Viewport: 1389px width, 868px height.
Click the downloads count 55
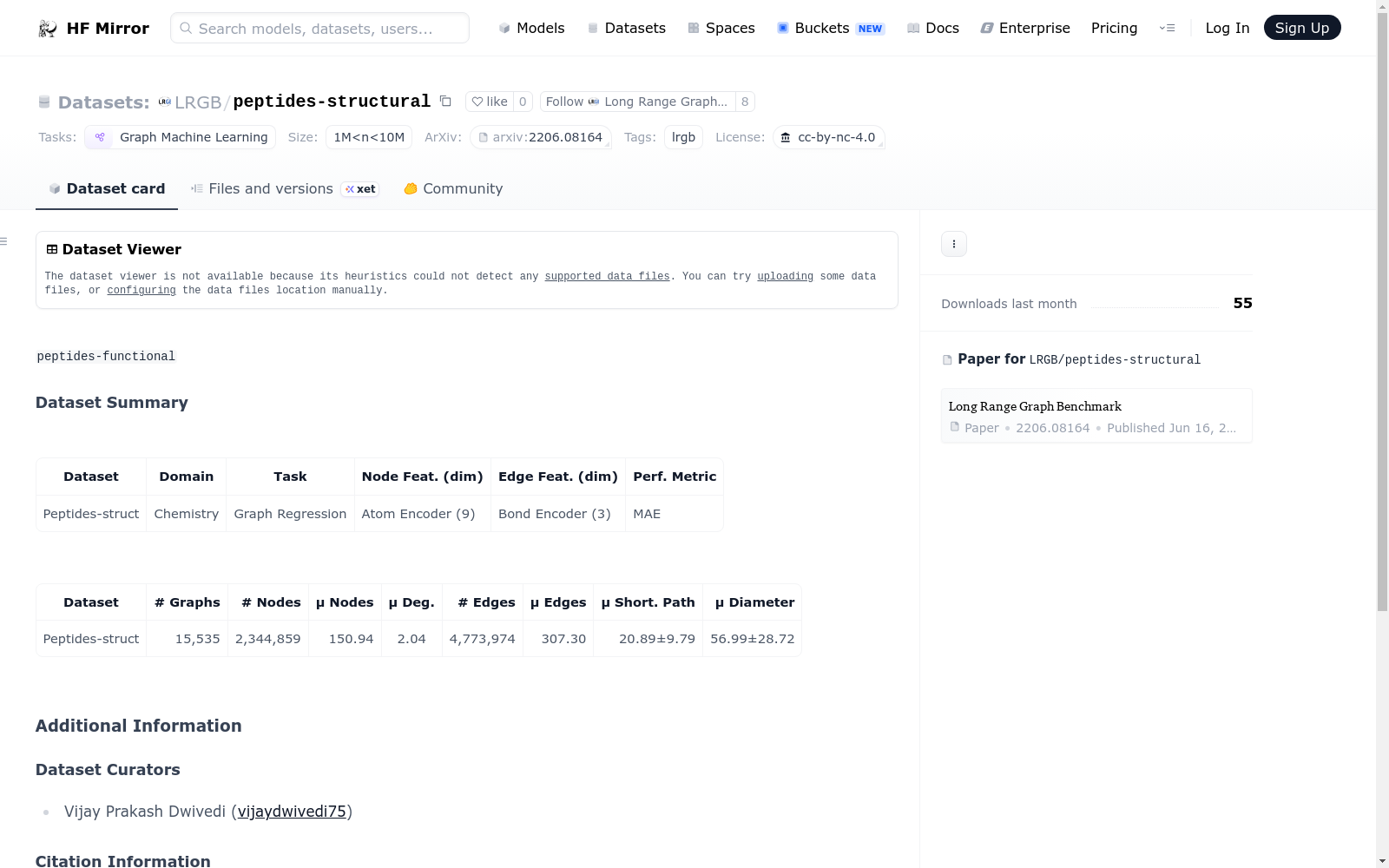pyautogui.click(x=1243, y=303)
